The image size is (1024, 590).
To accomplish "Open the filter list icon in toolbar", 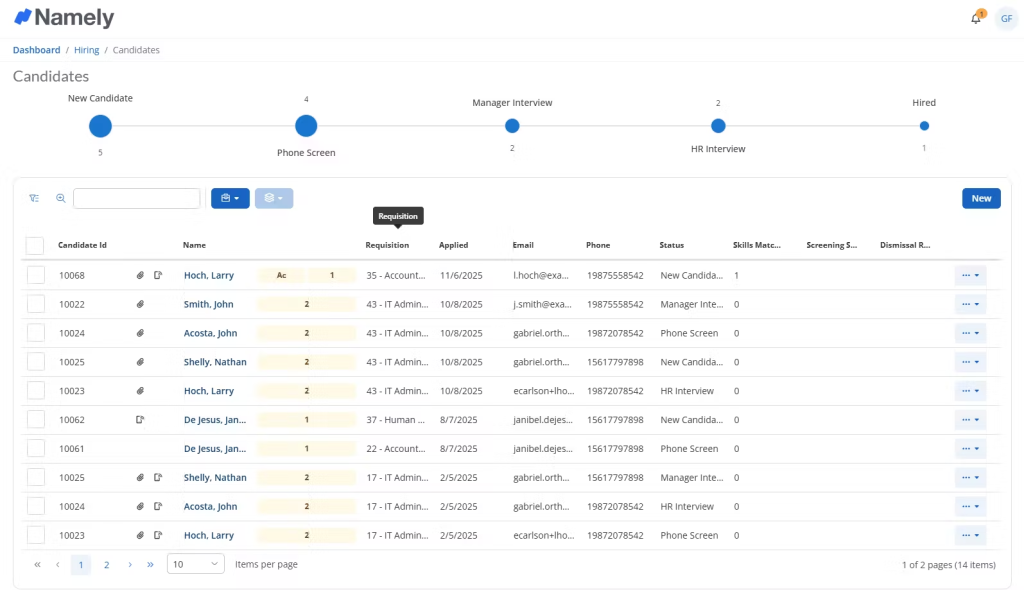I will [34, 198].
